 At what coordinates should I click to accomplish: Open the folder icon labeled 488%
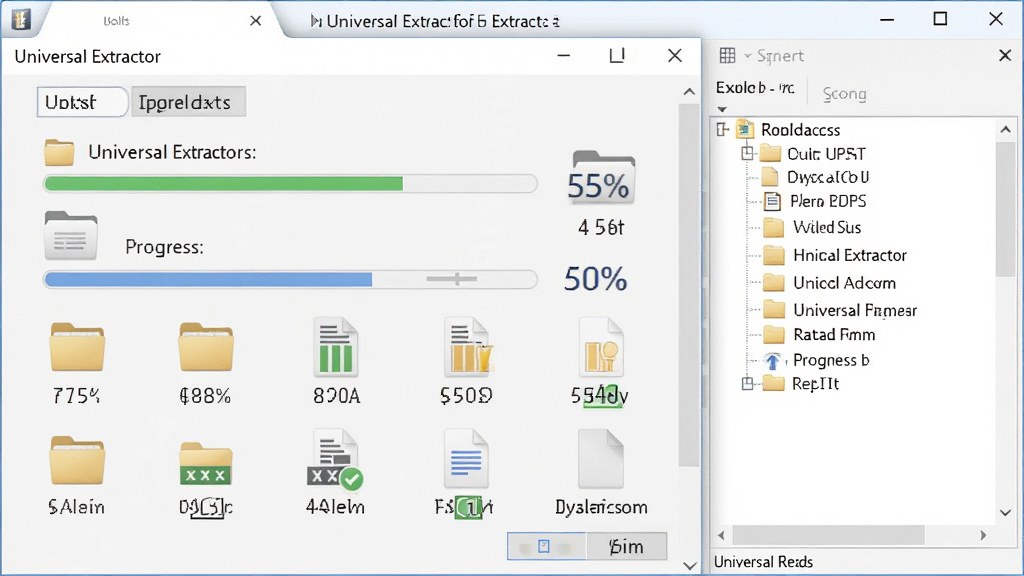click(206, 347)
